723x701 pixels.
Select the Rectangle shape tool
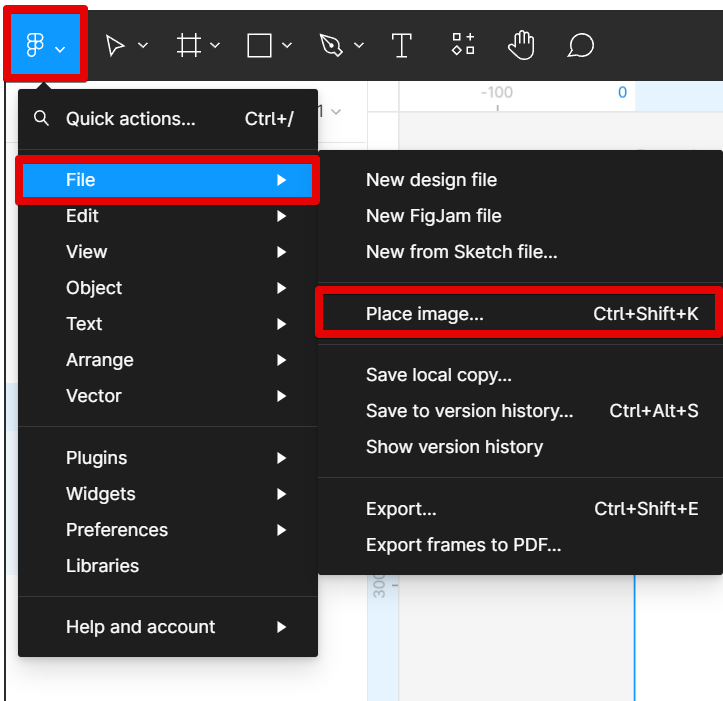pyautogui.click(x=260, y=46)
